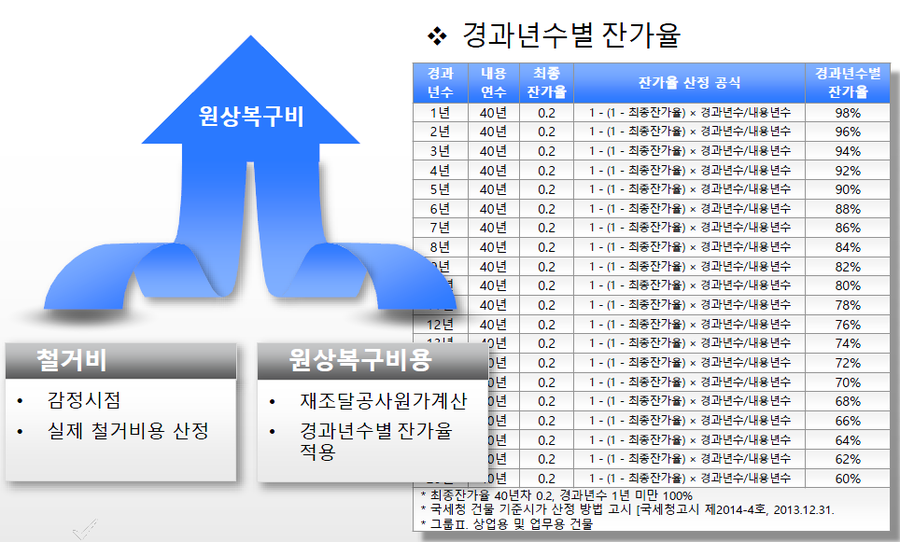Select the 6년 cell
The image size is (900, 542).
pos(441,209)
